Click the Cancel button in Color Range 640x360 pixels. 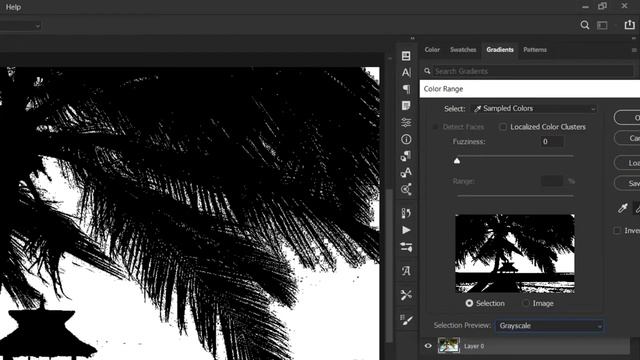628,138
